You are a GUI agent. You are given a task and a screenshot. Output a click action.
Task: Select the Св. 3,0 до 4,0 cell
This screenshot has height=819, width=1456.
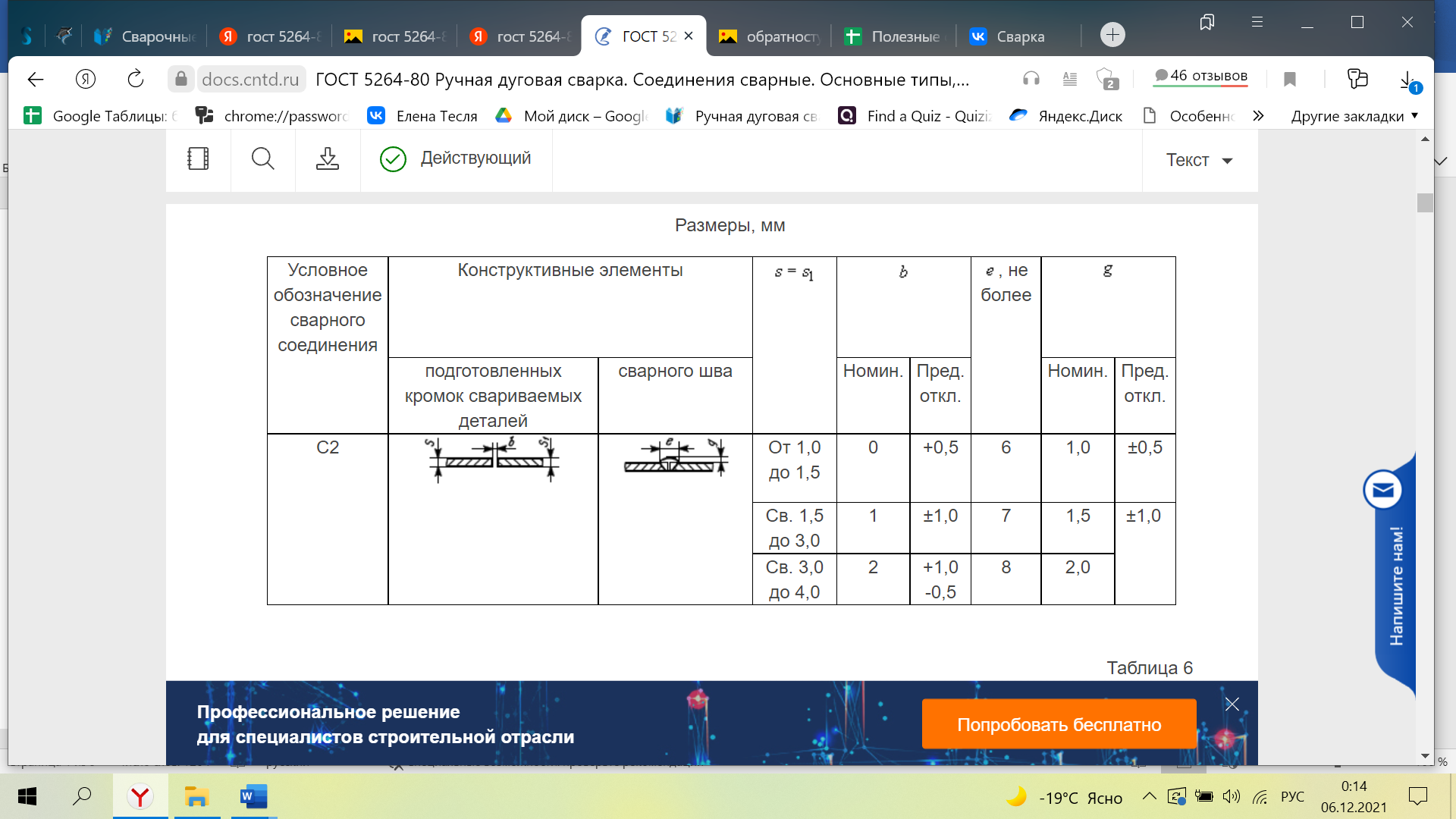794,579
